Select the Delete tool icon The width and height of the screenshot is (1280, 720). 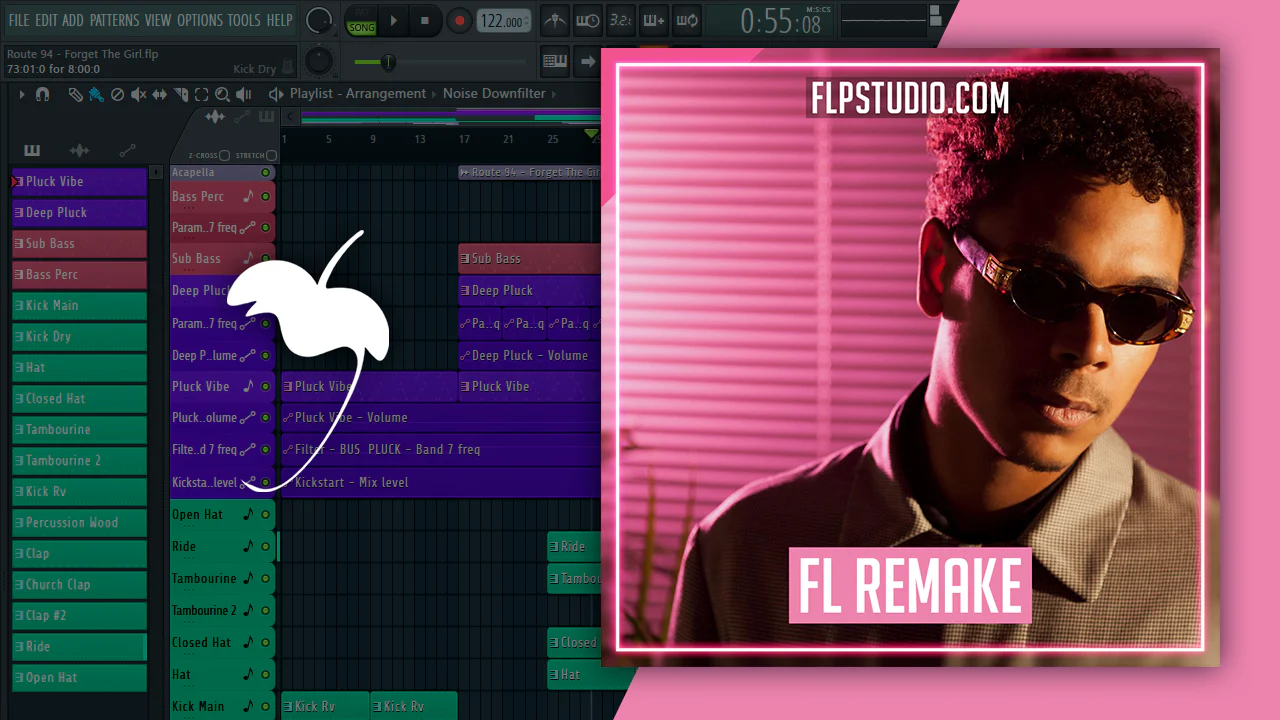tap(117, 94)
